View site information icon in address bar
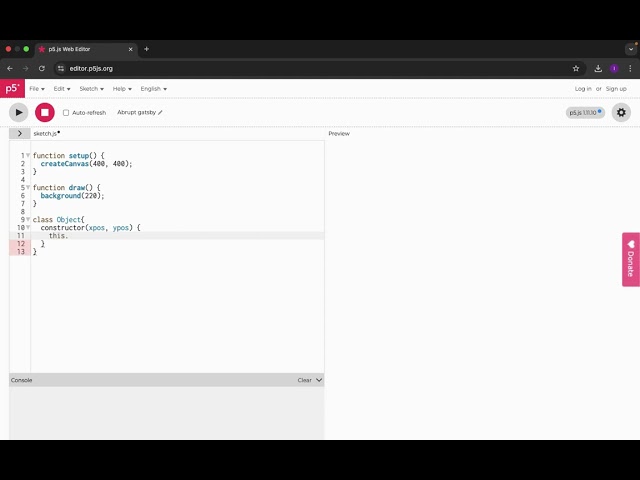Image resolution: width=640 pixels, height=480 pixels. tap(61, 69)
